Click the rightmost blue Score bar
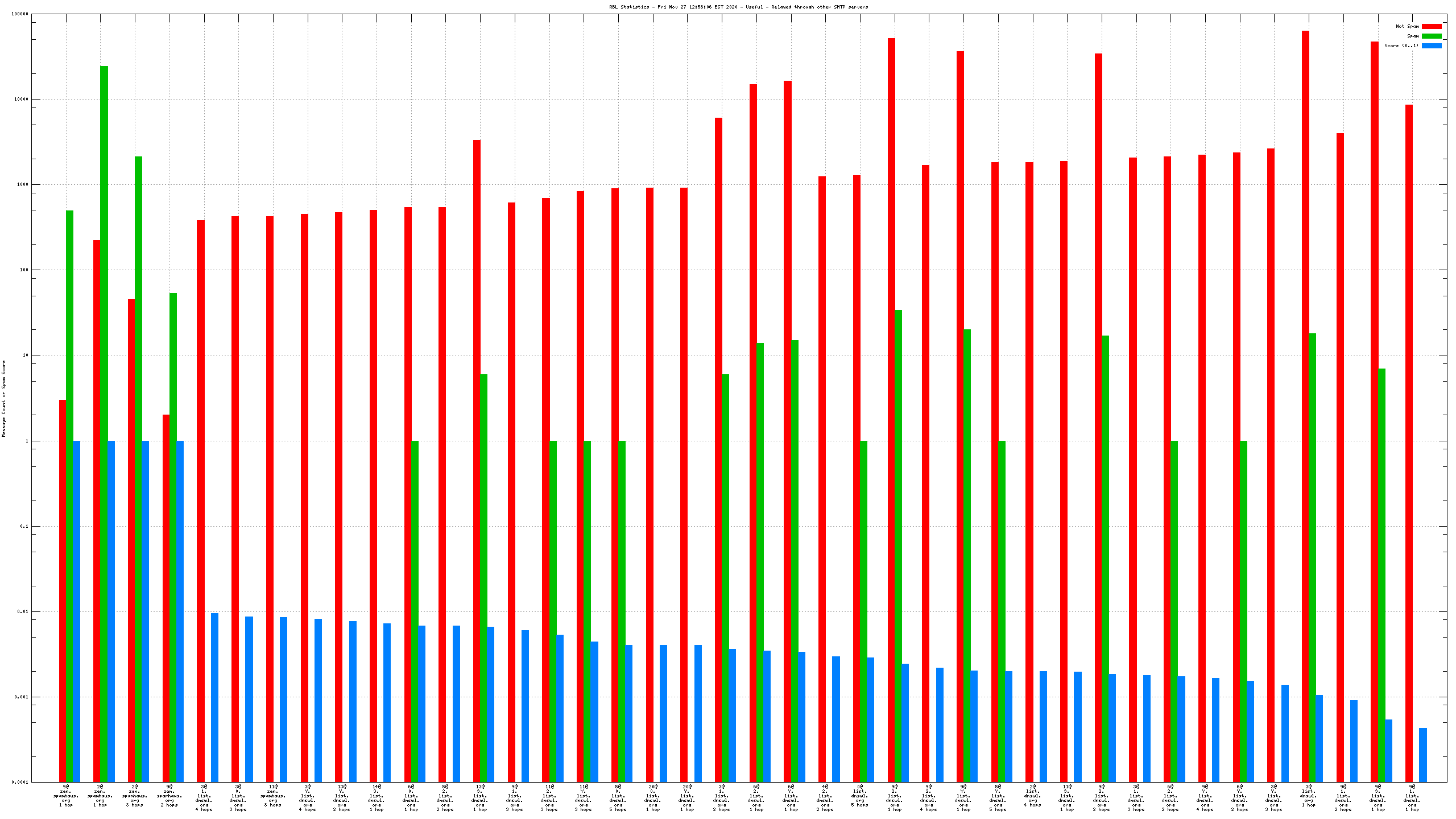 (1422, 755)
